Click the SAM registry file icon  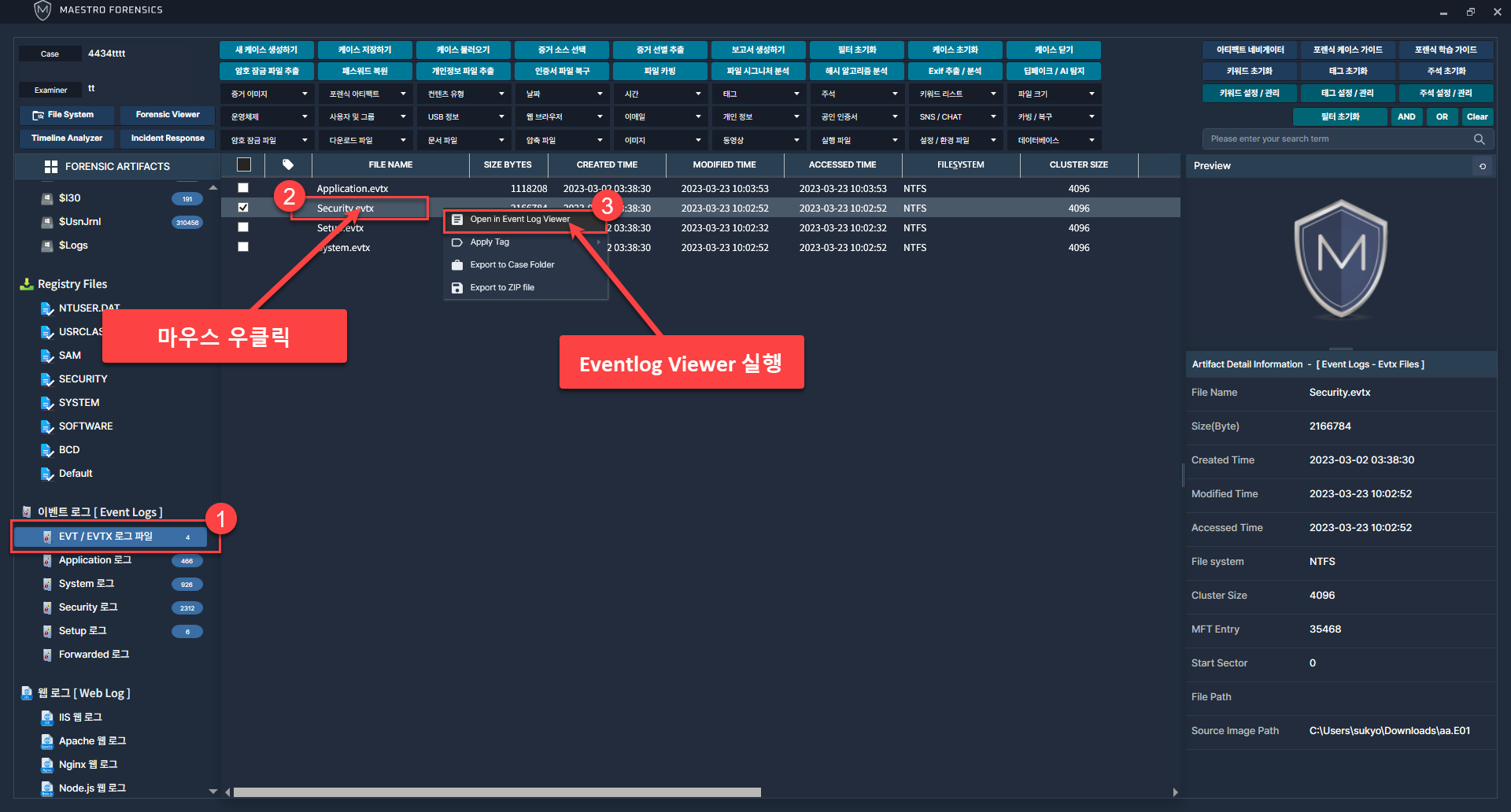click(x=47, y=356)
